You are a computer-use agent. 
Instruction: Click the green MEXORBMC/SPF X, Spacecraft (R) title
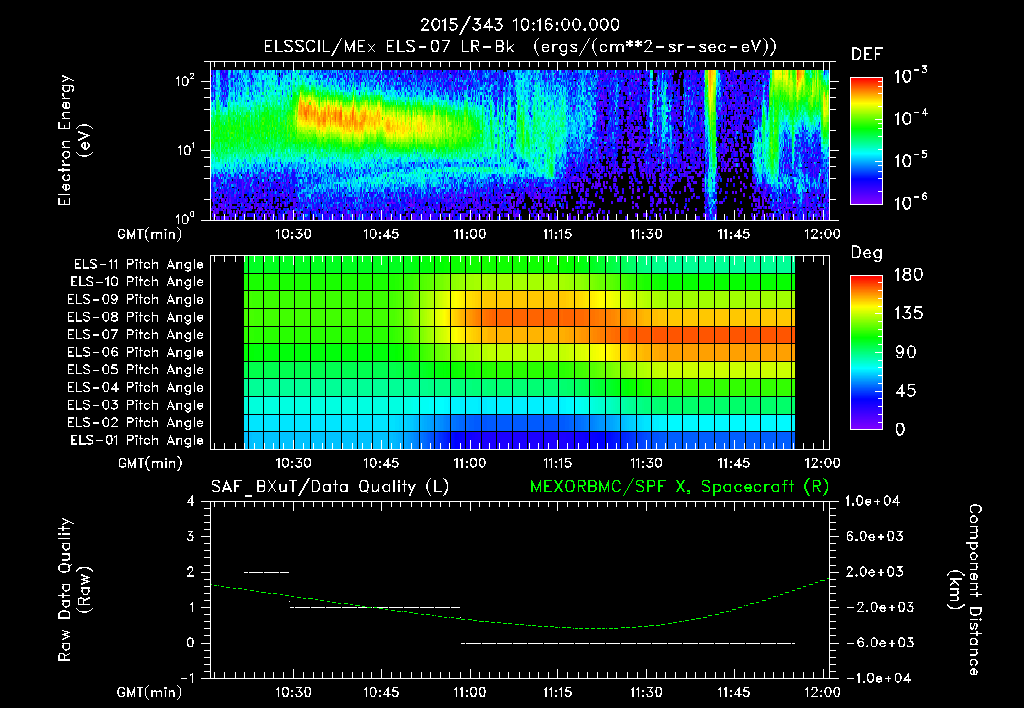679,487
